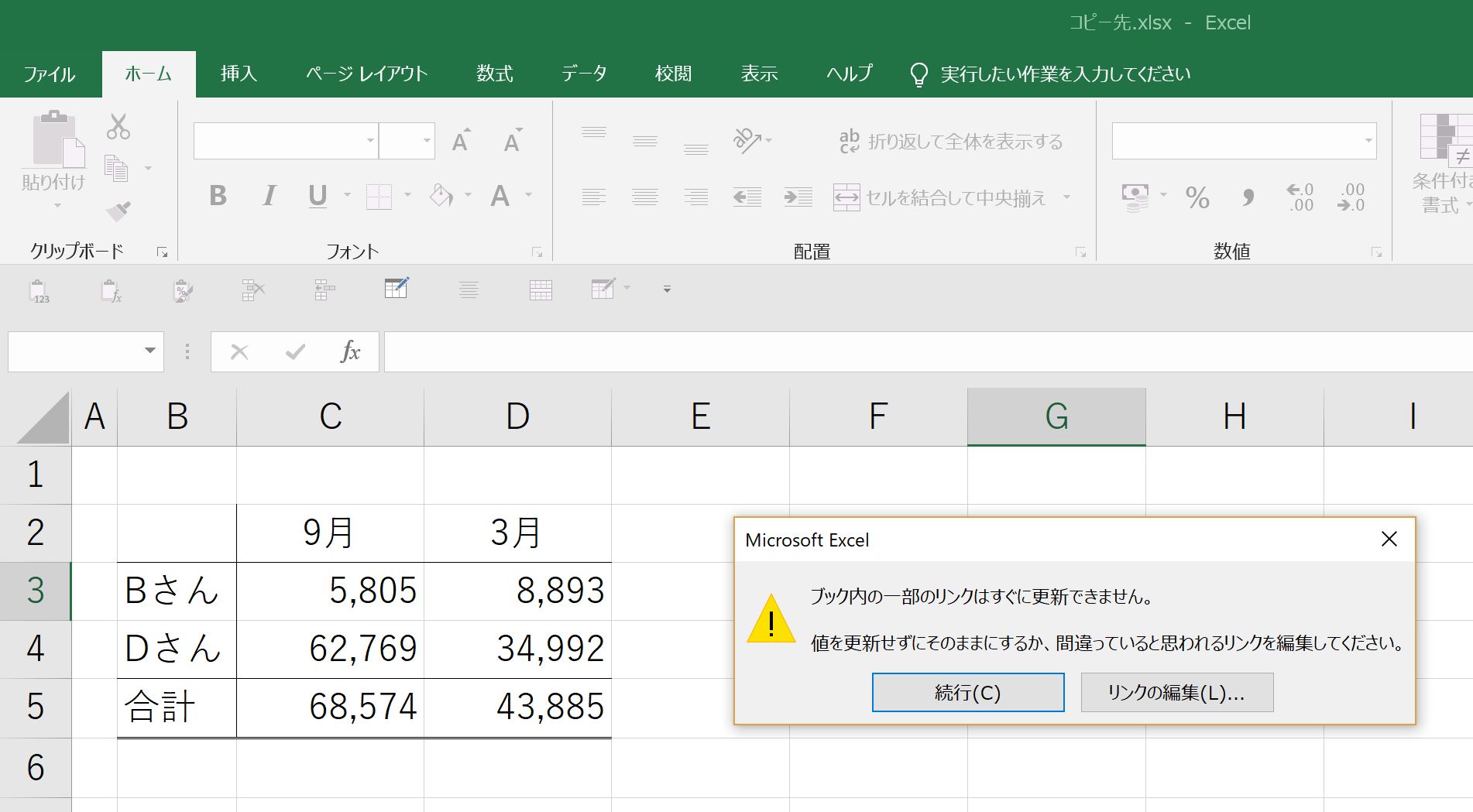1473x812 pixels.
Task: Open the Name Box dropdown arrow
Action: [x=150, y=351]
